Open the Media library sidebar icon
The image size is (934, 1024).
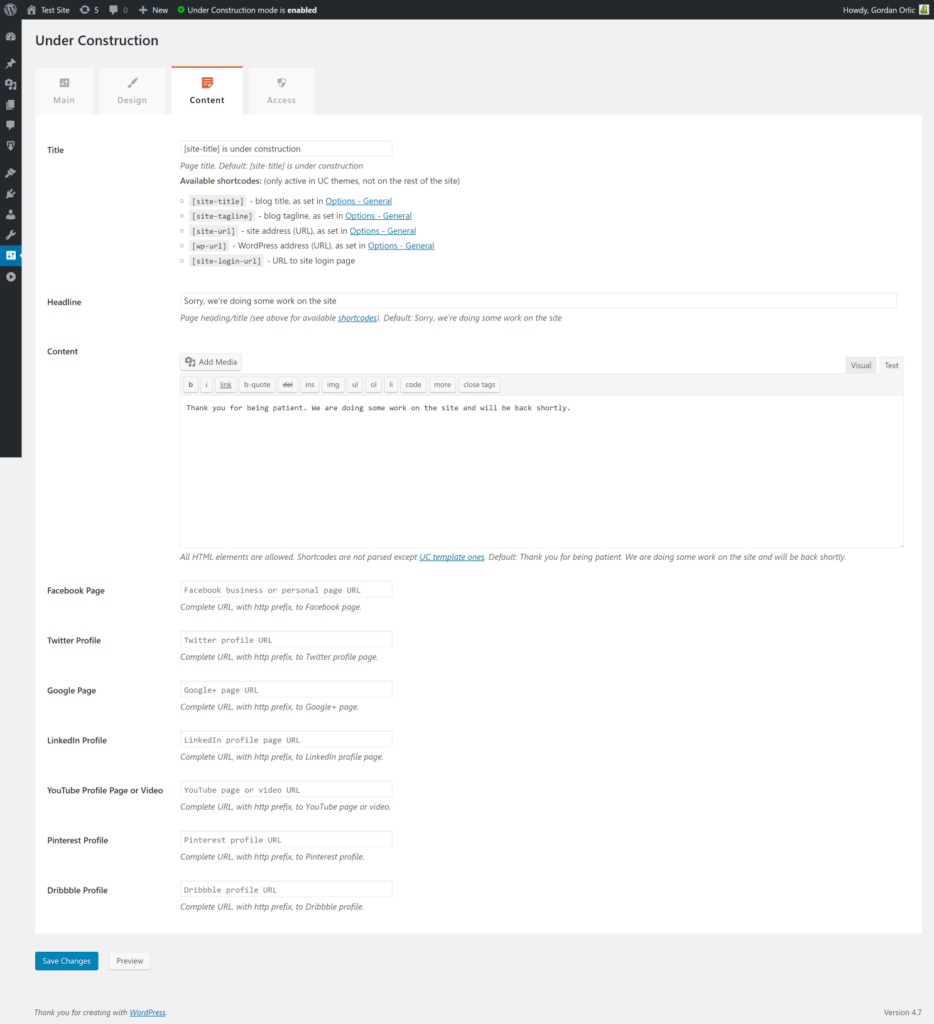(x=10, y=84)
